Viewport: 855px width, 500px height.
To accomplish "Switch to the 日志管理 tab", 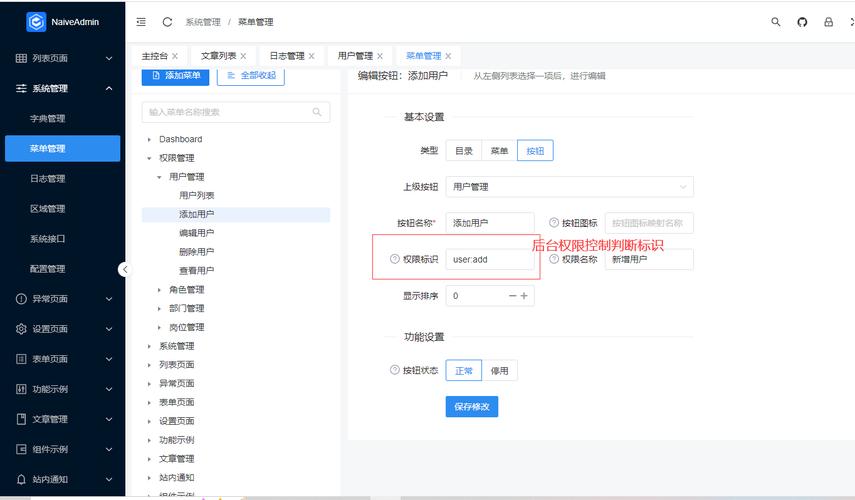I will (292, 56).
